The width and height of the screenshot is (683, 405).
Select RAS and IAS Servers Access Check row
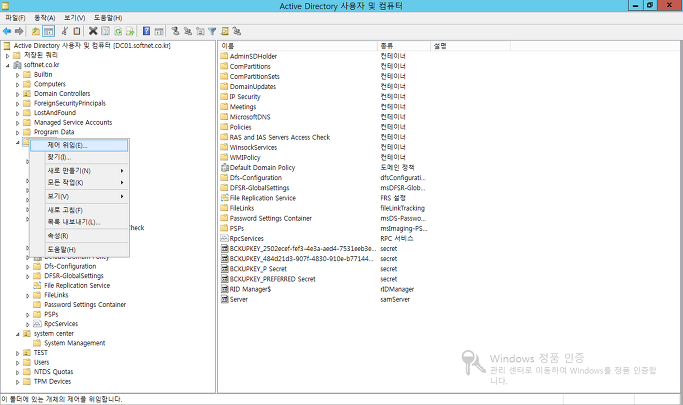(280, 137)
